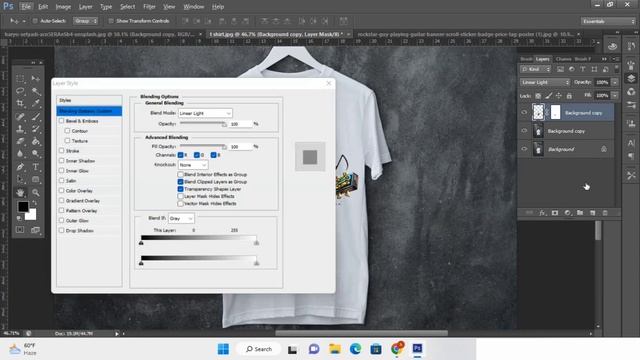Select the Crop tool
Viewport: 640px width, 360px height.
click(20, 103)
